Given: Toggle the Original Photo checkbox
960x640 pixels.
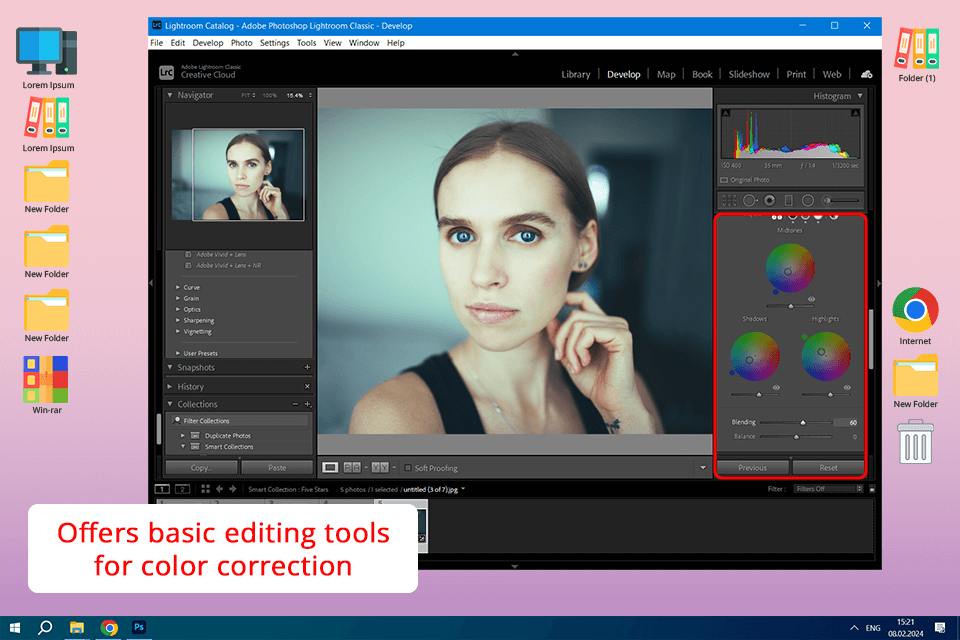Looking at the screenshot, I should coord(724,180).
